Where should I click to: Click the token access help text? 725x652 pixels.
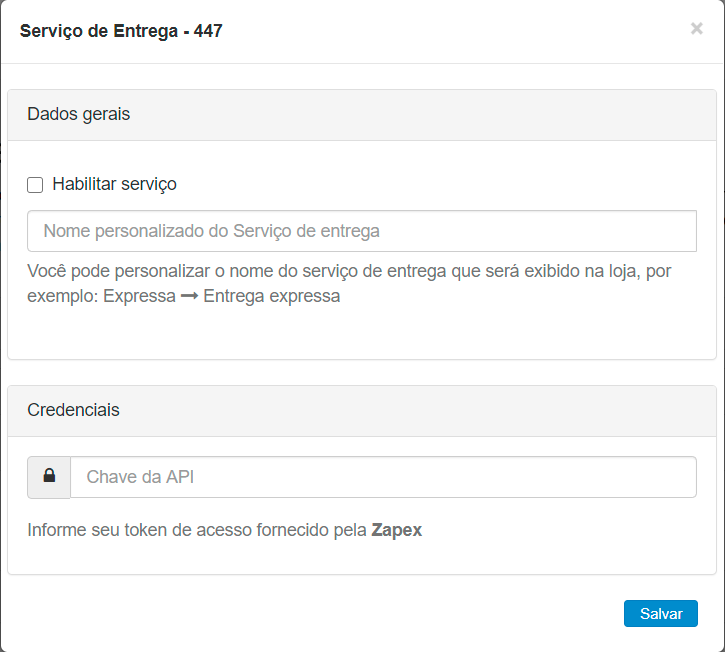coord(197,530)
